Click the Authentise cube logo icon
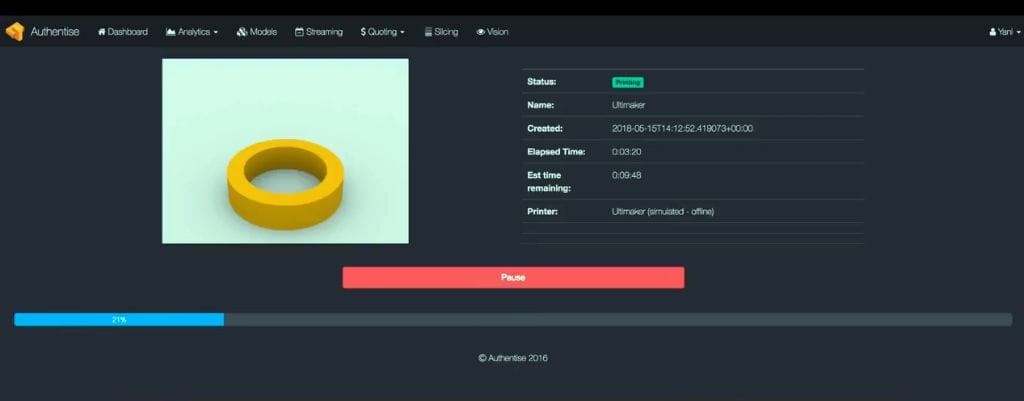Screen dimensions: 1024x401 click(x=14, y=32)
